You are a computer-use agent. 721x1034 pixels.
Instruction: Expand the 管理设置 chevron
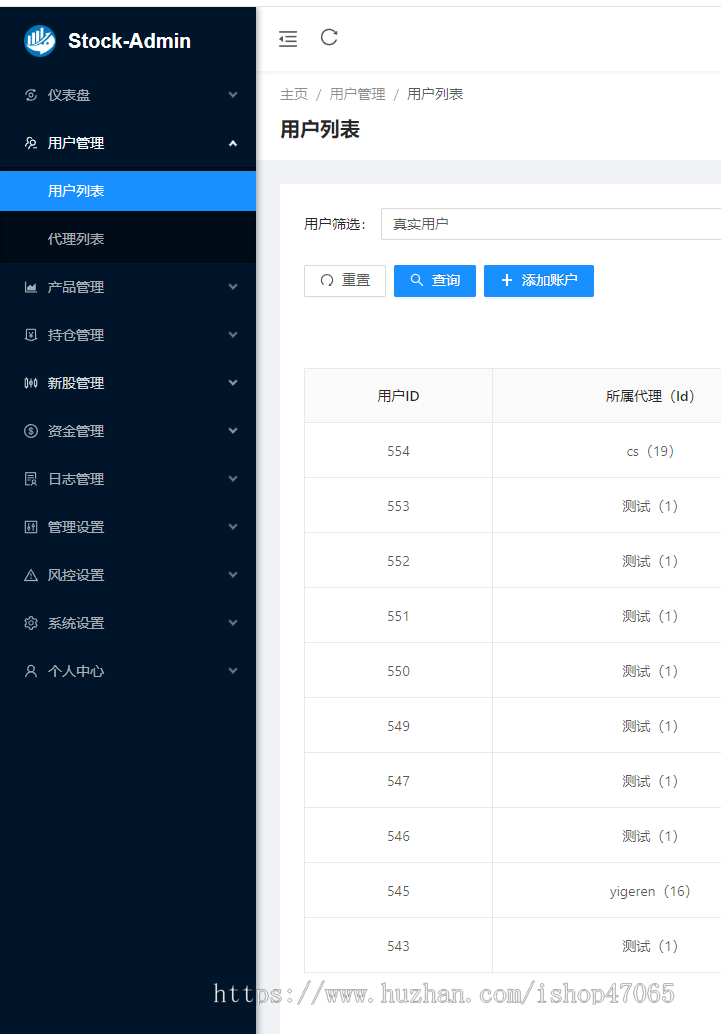[233, 527]
